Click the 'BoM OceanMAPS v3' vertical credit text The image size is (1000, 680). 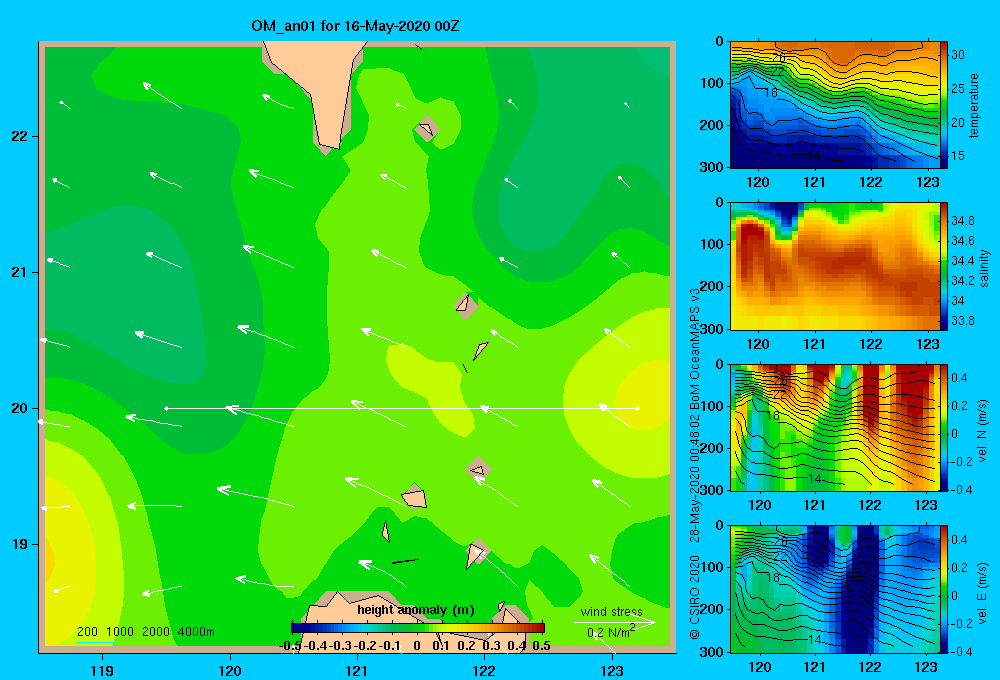[695, 348]
